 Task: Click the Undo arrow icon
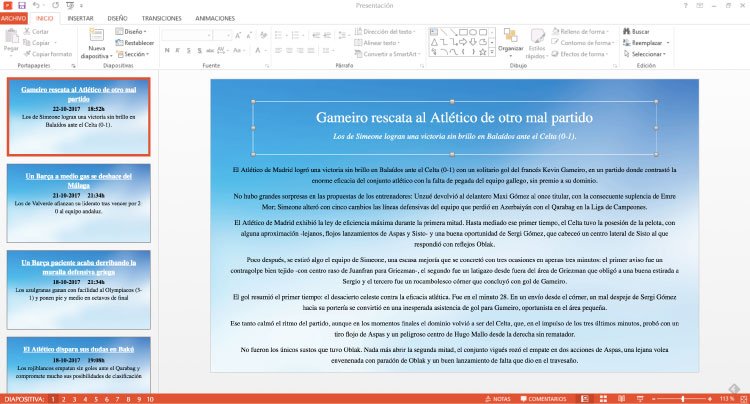(x=36, y=5)
